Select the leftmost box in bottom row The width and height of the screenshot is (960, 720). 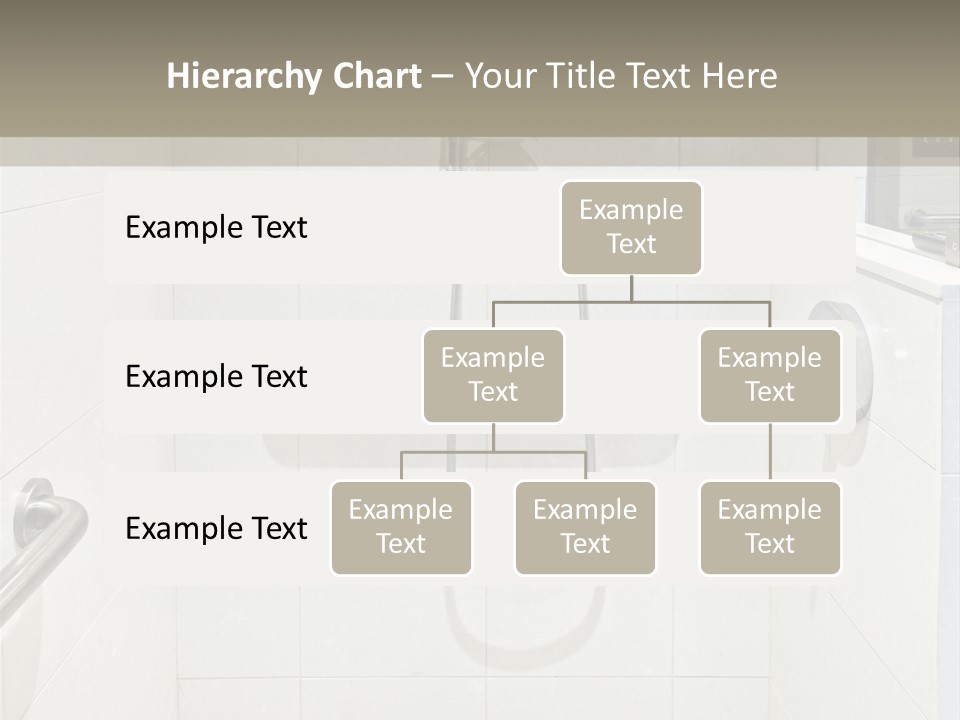point(401,527)
